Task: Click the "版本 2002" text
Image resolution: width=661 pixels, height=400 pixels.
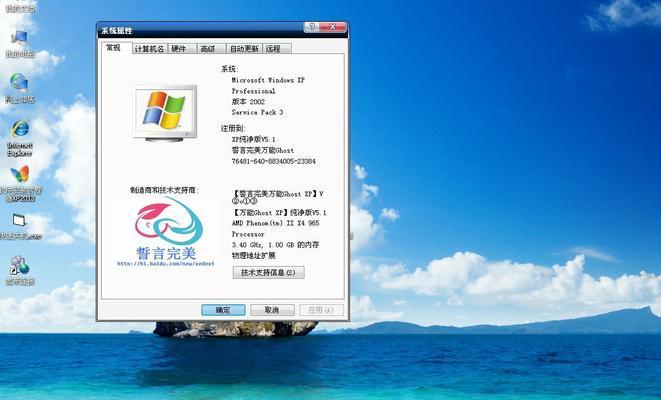Action: coord(248,102)
